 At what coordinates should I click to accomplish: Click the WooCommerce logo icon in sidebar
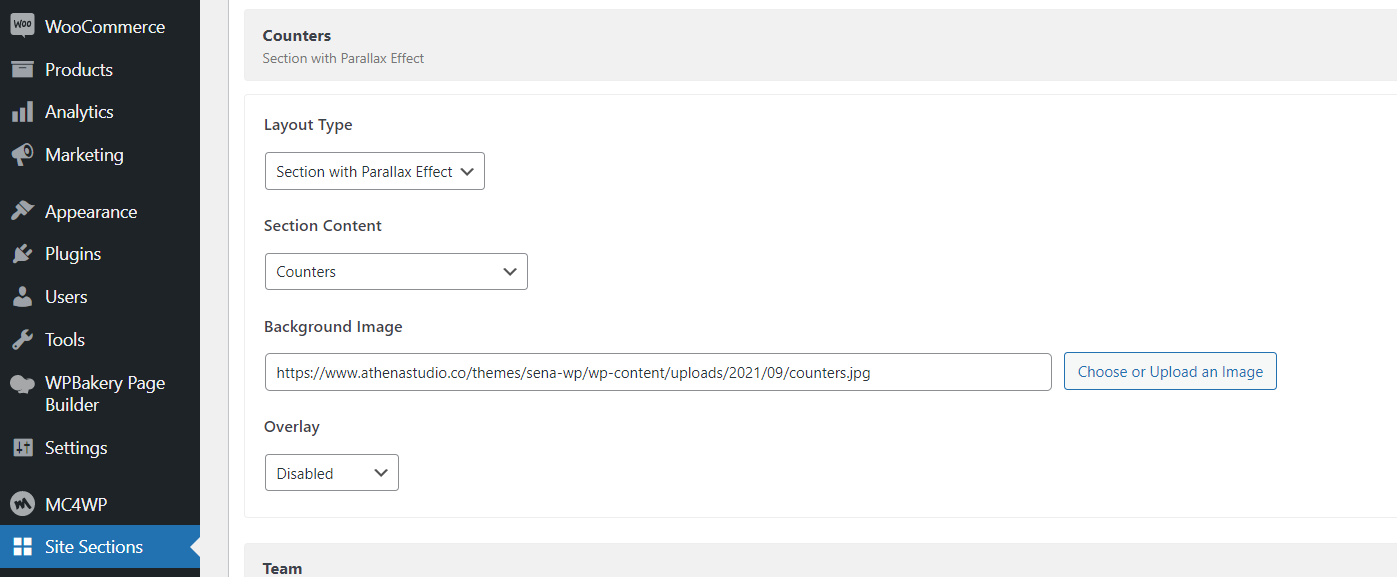coord(22,26)
